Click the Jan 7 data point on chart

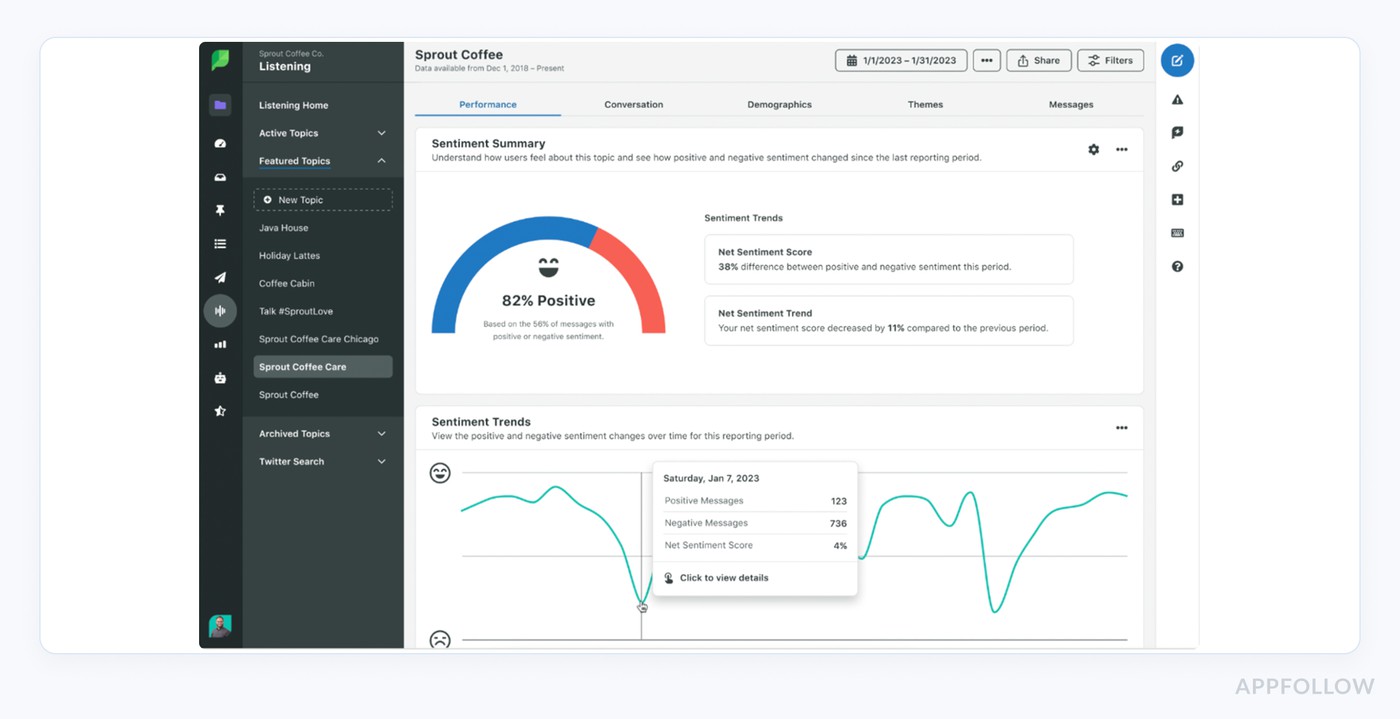pyautogui.click(x=641, y=604)
